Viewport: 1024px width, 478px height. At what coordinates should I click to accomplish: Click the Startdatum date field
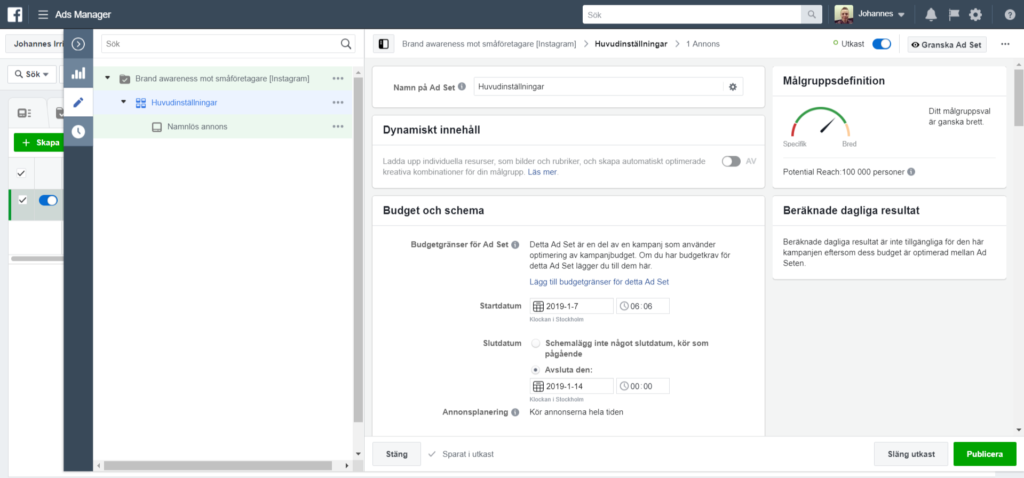[x=570, y=306]
